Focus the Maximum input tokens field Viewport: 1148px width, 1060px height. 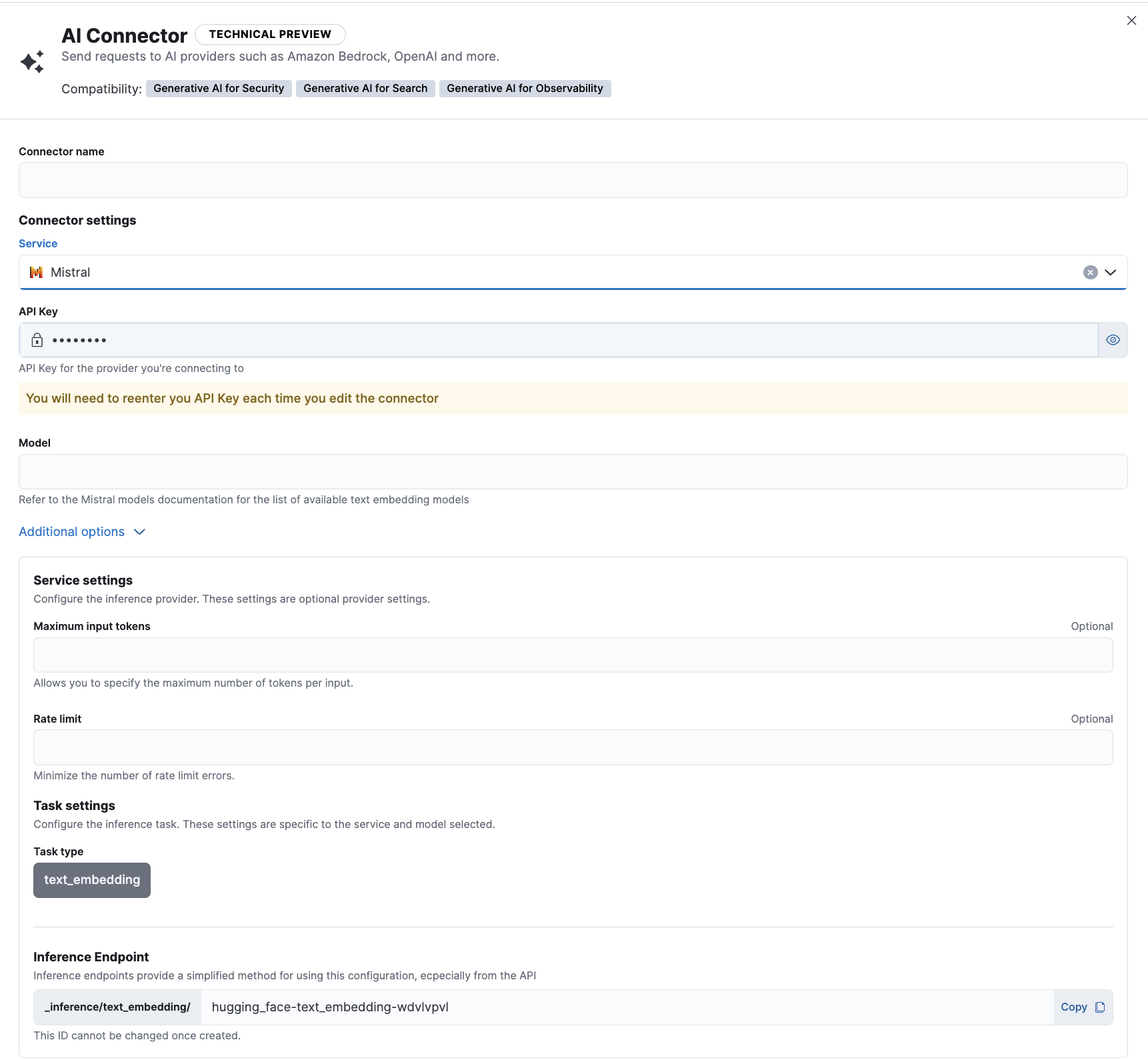click(573, 655)
